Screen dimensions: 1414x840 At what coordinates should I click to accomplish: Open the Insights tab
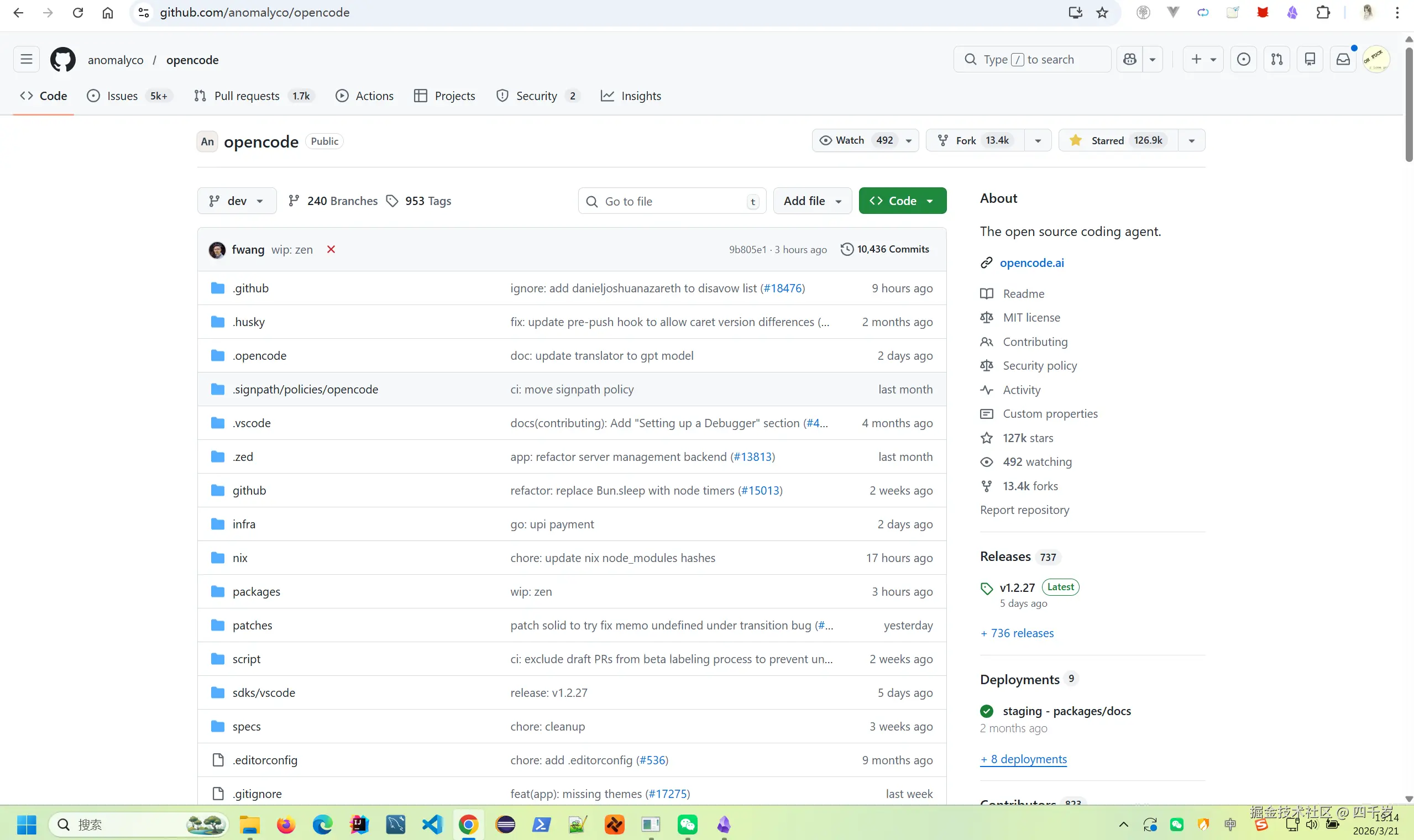tap(641, 96)
